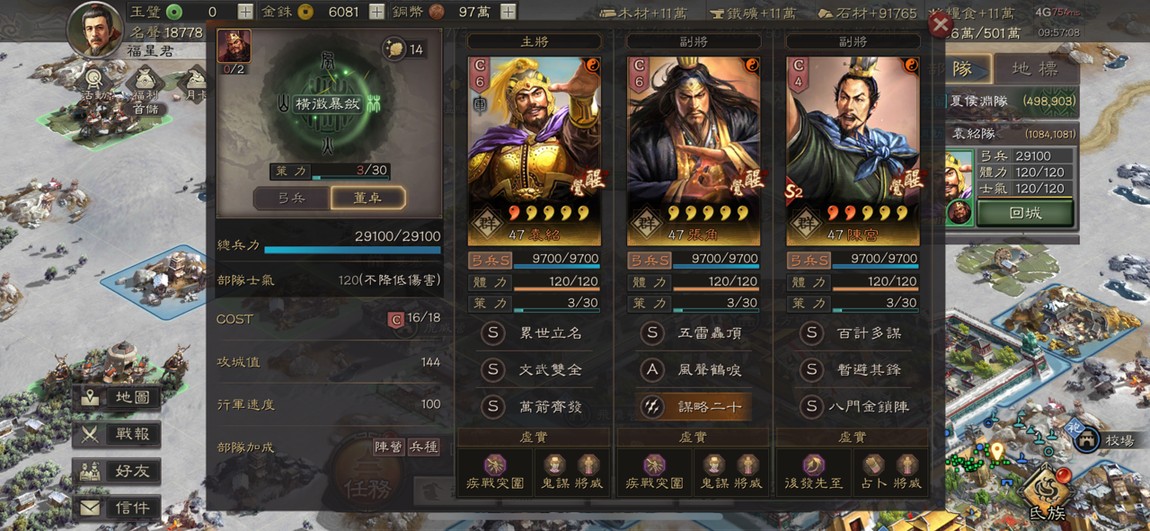The image size is (1150, 531).
Task: Expand 虛實 section under 袁紹
Action: (x=533, y=437)
